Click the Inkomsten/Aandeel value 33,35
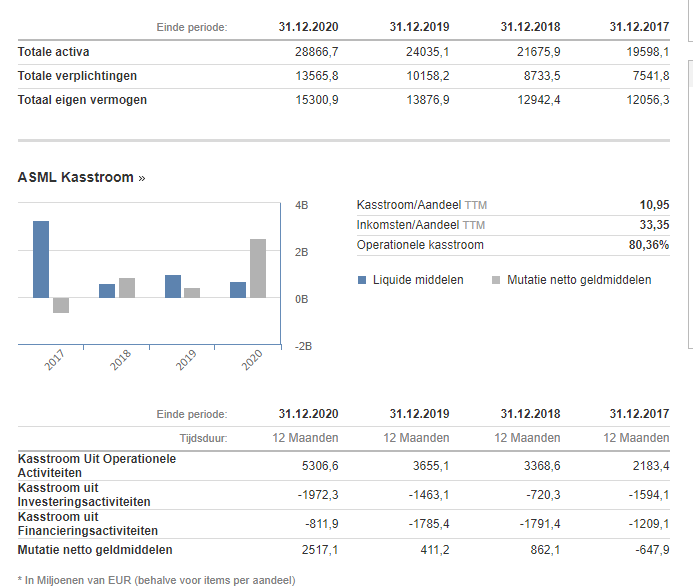 click(x=655, y=225)
